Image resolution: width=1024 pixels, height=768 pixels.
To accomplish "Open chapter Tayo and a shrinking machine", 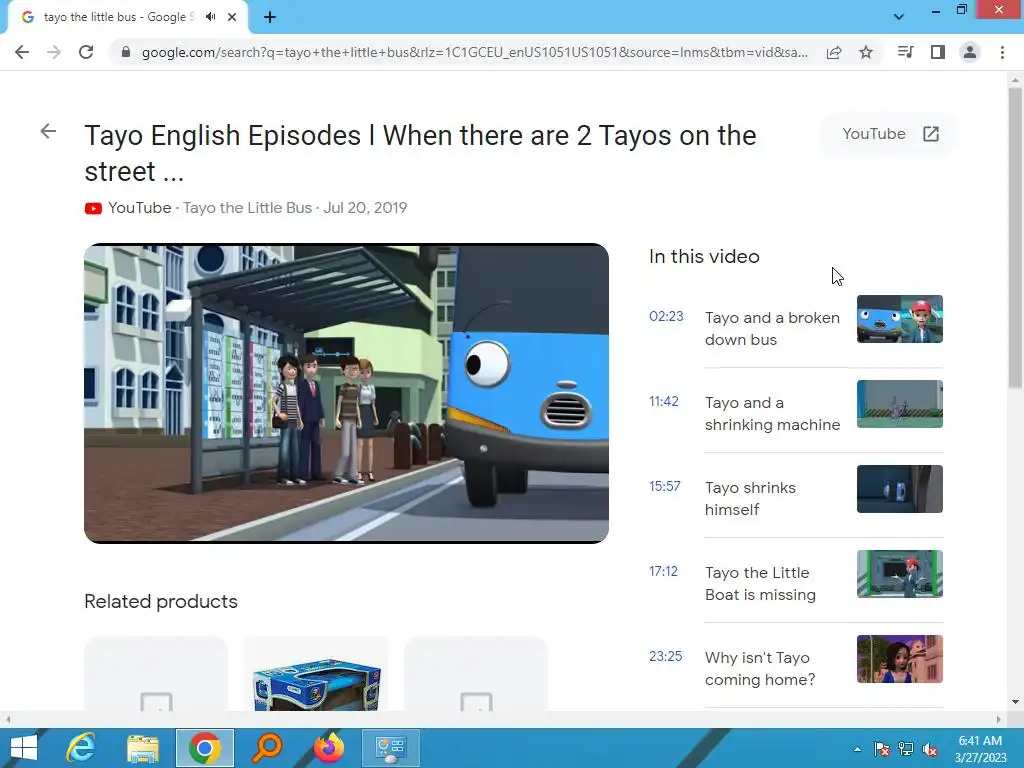I will (772, 413).
